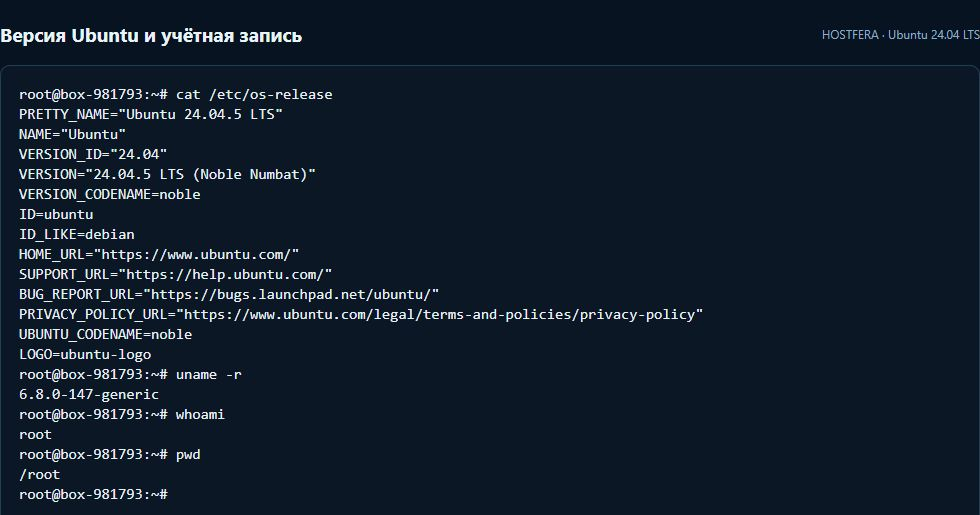980x515 pixels.
Task: Click the "cat /etc/os-release" command line
Action: 176,94
